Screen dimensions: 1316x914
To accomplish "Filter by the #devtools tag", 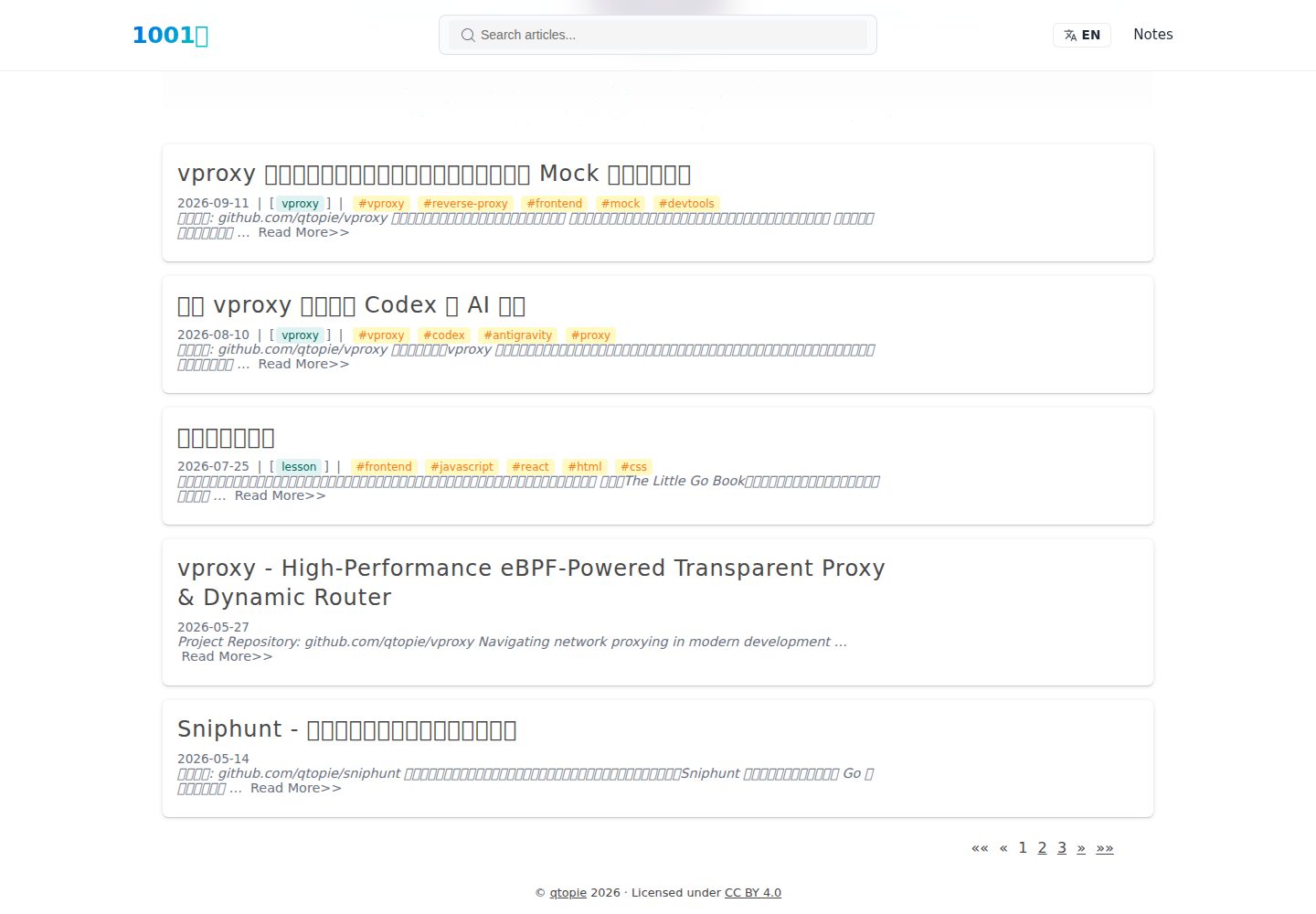I will pos(686,204).
